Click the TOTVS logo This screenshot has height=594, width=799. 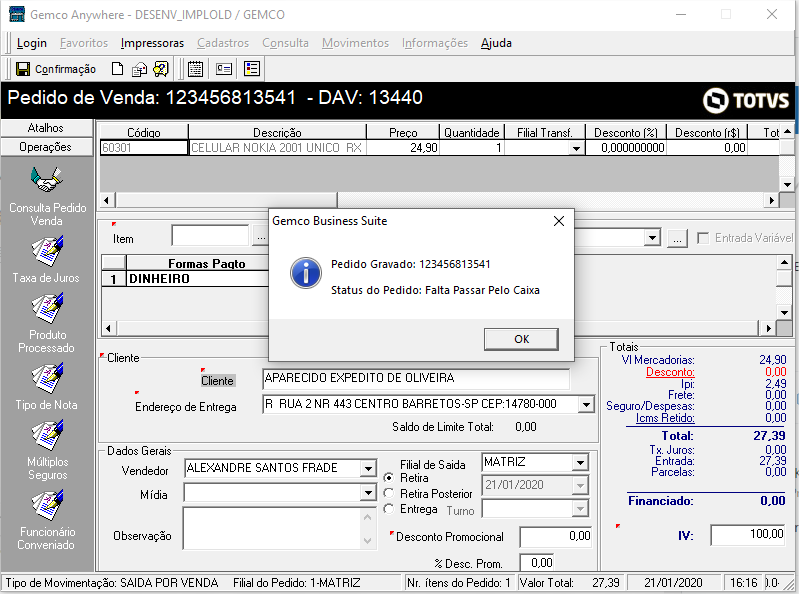(x=746, y=100)
